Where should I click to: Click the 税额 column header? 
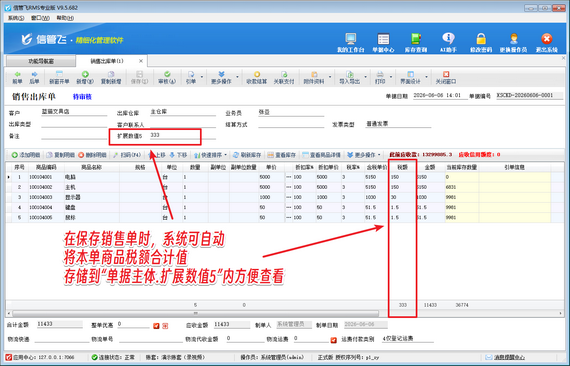pyautogui.click(x=402, y=167)
